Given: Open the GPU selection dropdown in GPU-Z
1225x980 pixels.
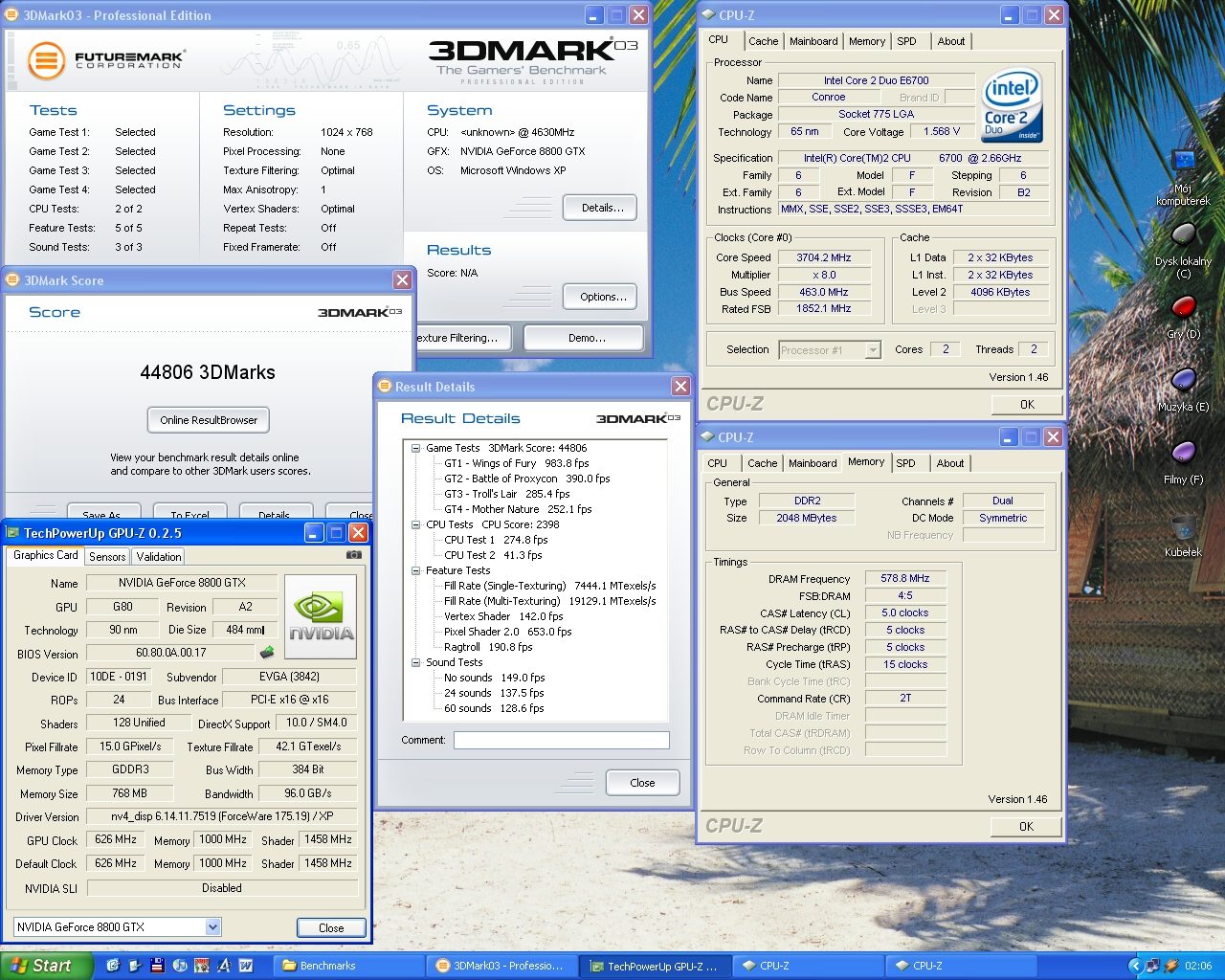Looking at the screenshot, I should [x=212, y=926].
